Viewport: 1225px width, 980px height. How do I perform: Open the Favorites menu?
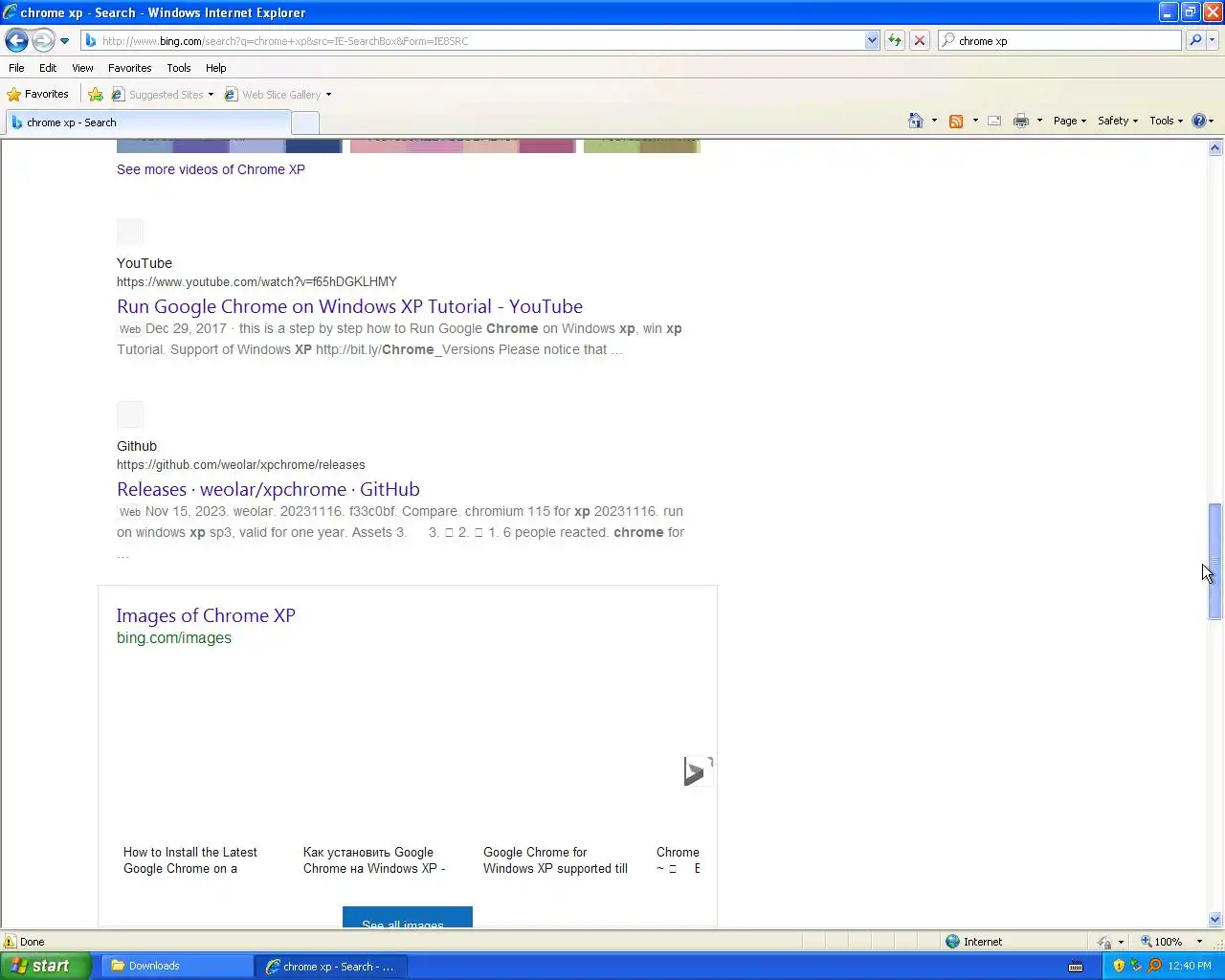point(129,68)
